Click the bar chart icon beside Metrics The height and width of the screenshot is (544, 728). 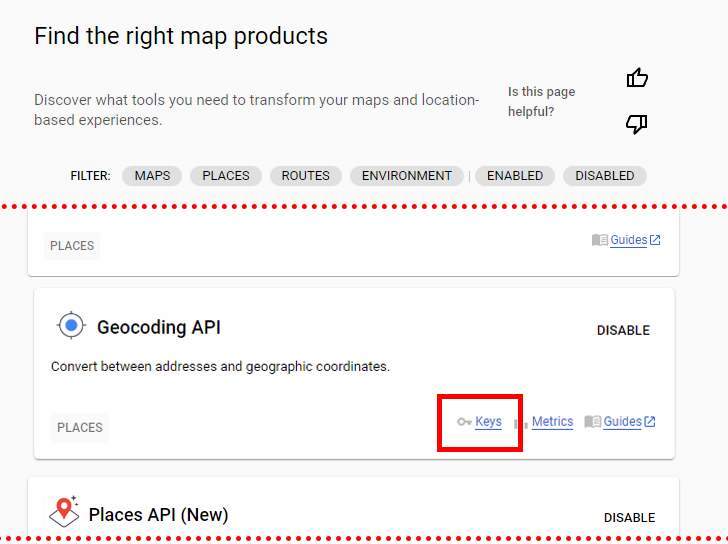click(521, 423)
